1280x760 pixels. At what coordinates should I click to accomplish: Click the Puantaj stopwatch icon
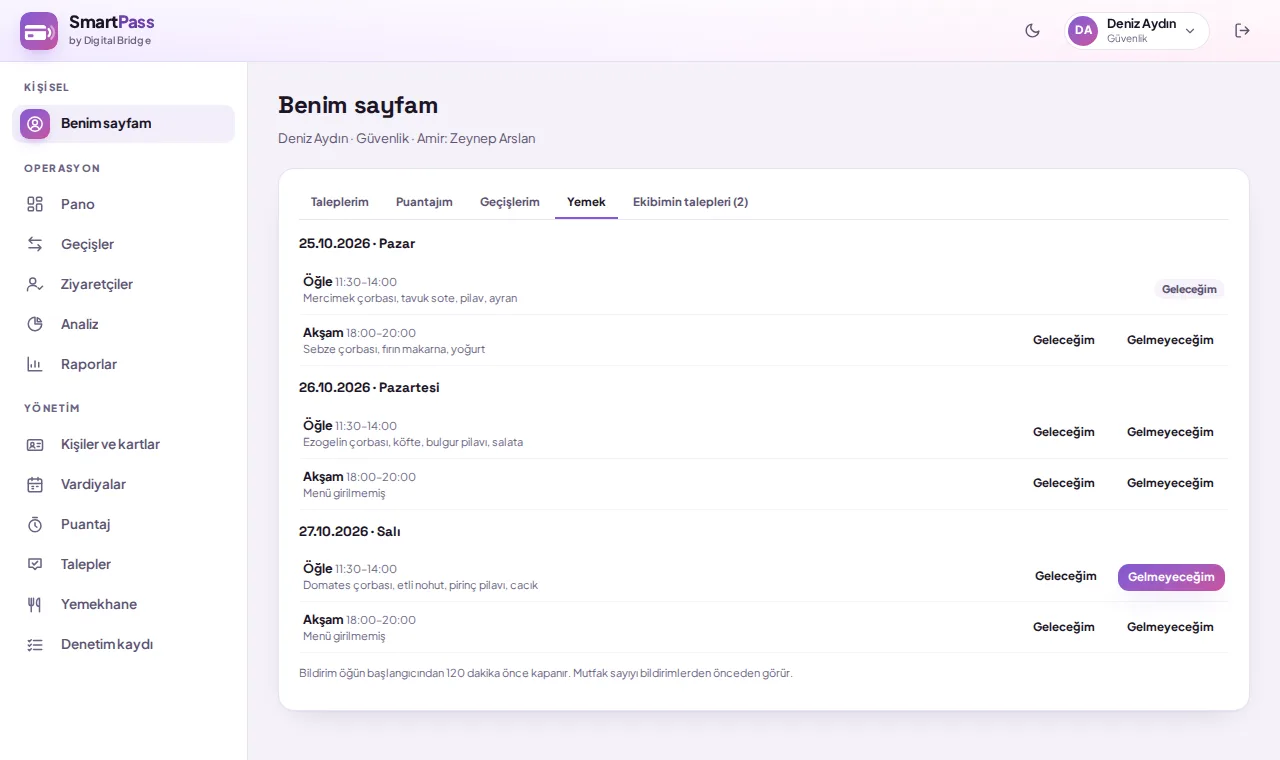point(35,524)
